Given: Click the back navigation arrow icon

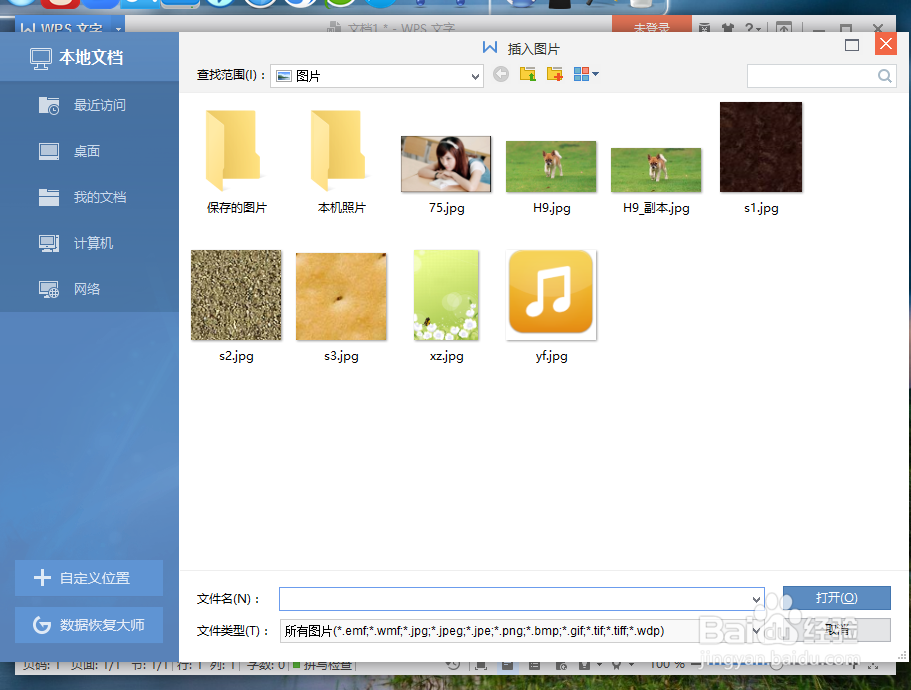Looking at the screenshot, I should [501, 74].
